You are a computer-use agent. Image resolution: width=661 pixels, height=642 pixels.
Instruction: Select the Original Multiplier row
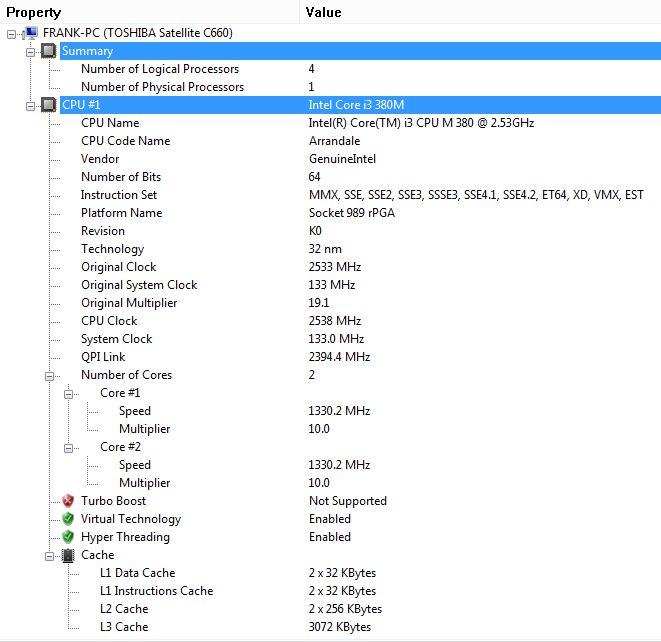(x=330, y=303)
